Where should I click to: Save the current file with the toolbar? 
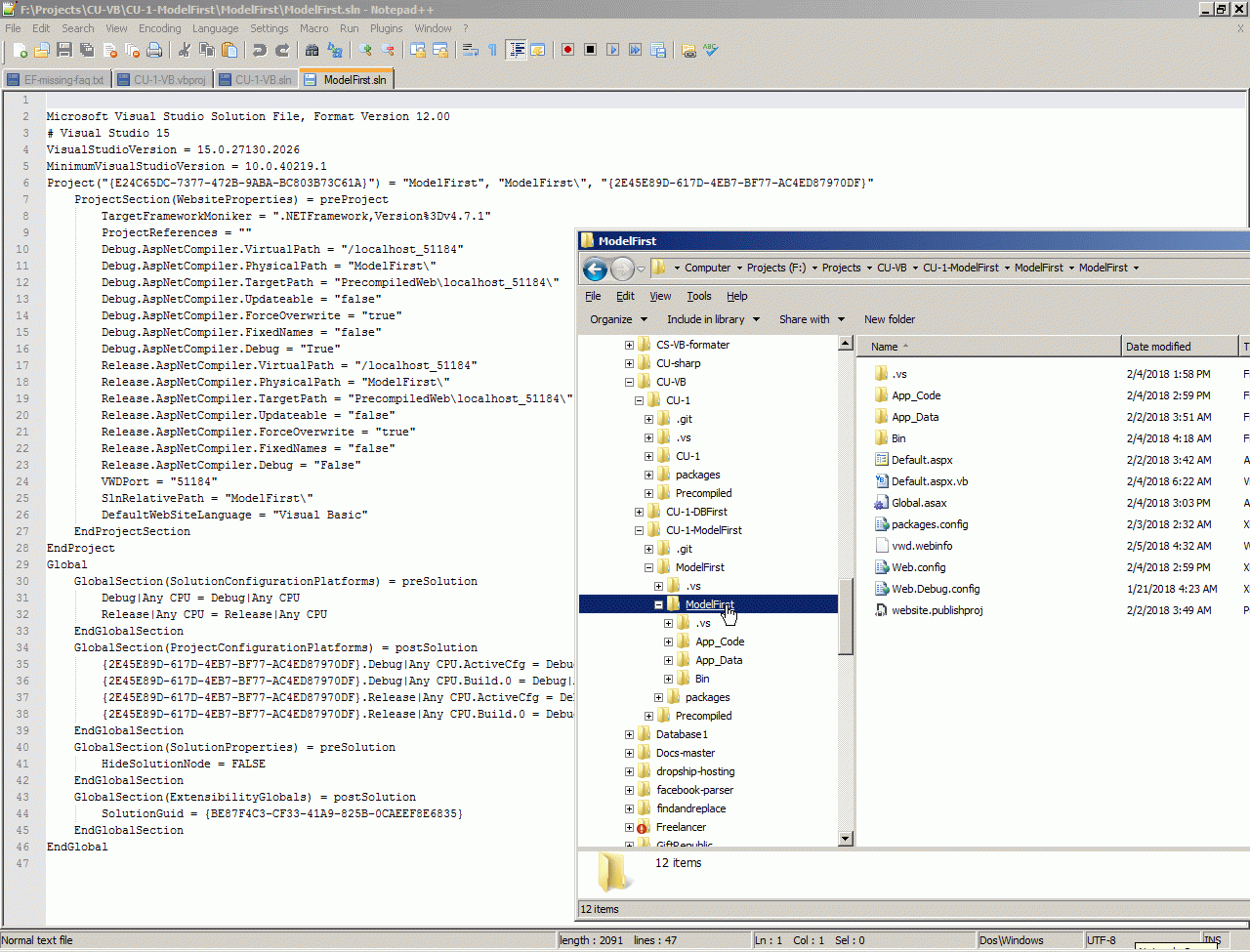(x=64, y=50)
